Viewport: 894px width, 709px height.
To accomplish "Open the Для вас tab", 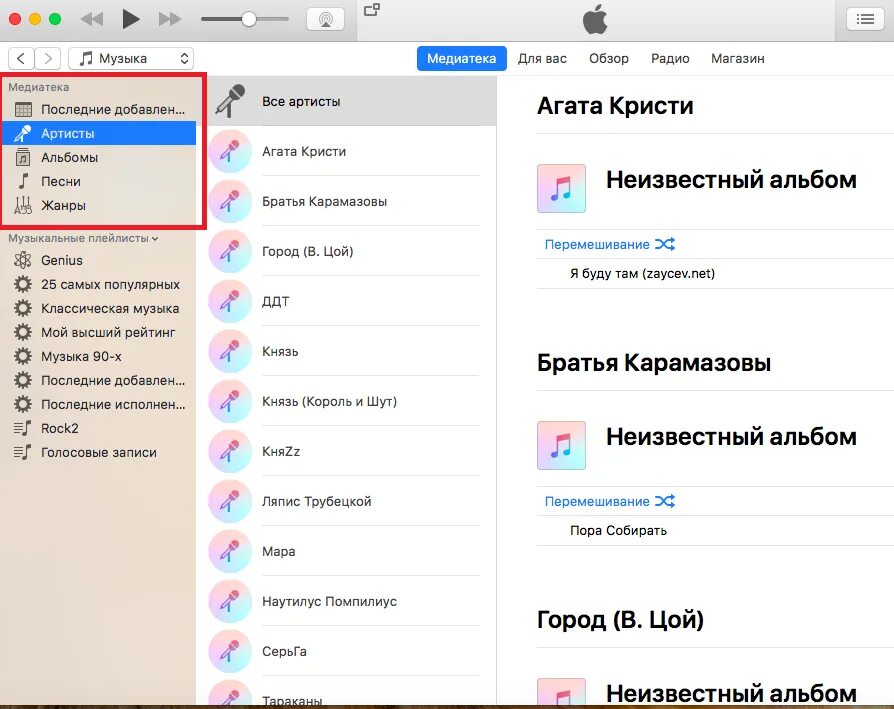I will [542, 59].
